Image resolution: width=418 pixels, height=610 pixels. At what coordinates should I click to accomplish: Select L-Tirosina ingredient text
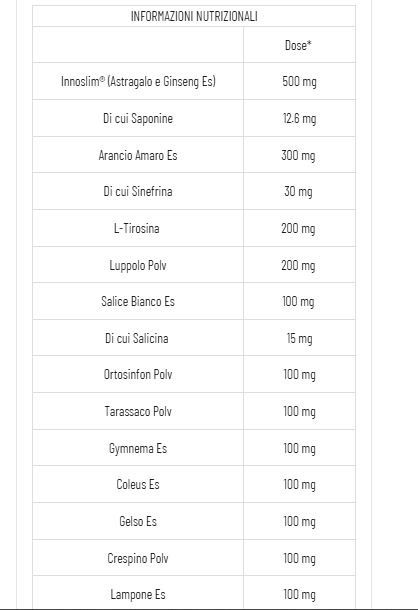137,228
